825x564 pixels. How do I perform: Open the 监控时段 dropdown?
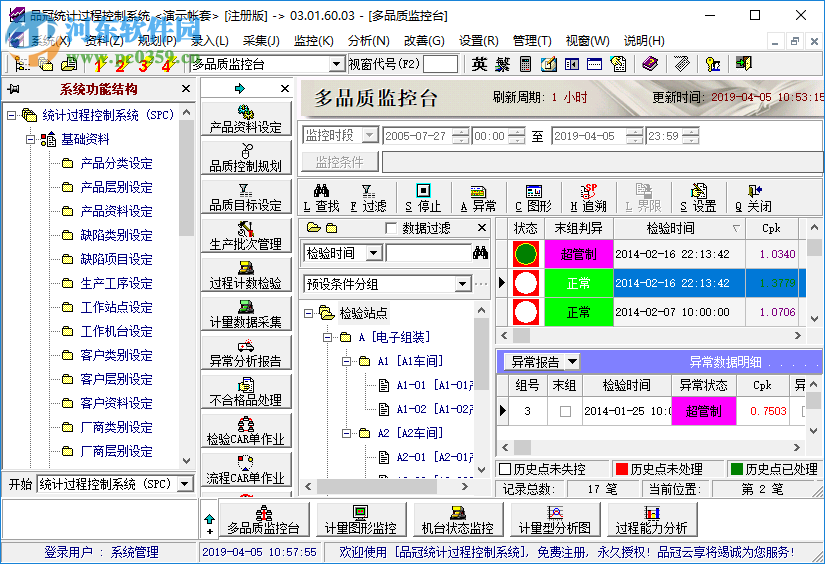[370, 136]
